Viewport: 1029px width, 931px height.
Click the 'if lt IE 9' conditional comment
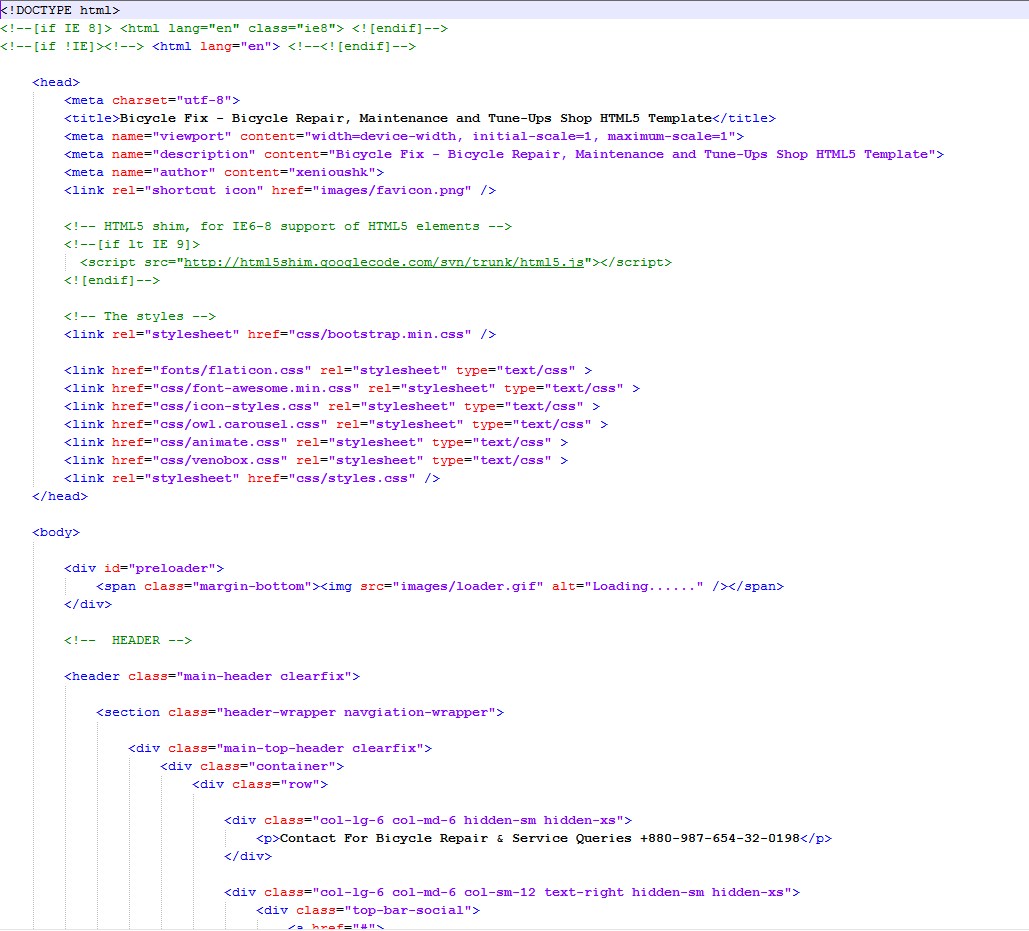click(132, 244)
